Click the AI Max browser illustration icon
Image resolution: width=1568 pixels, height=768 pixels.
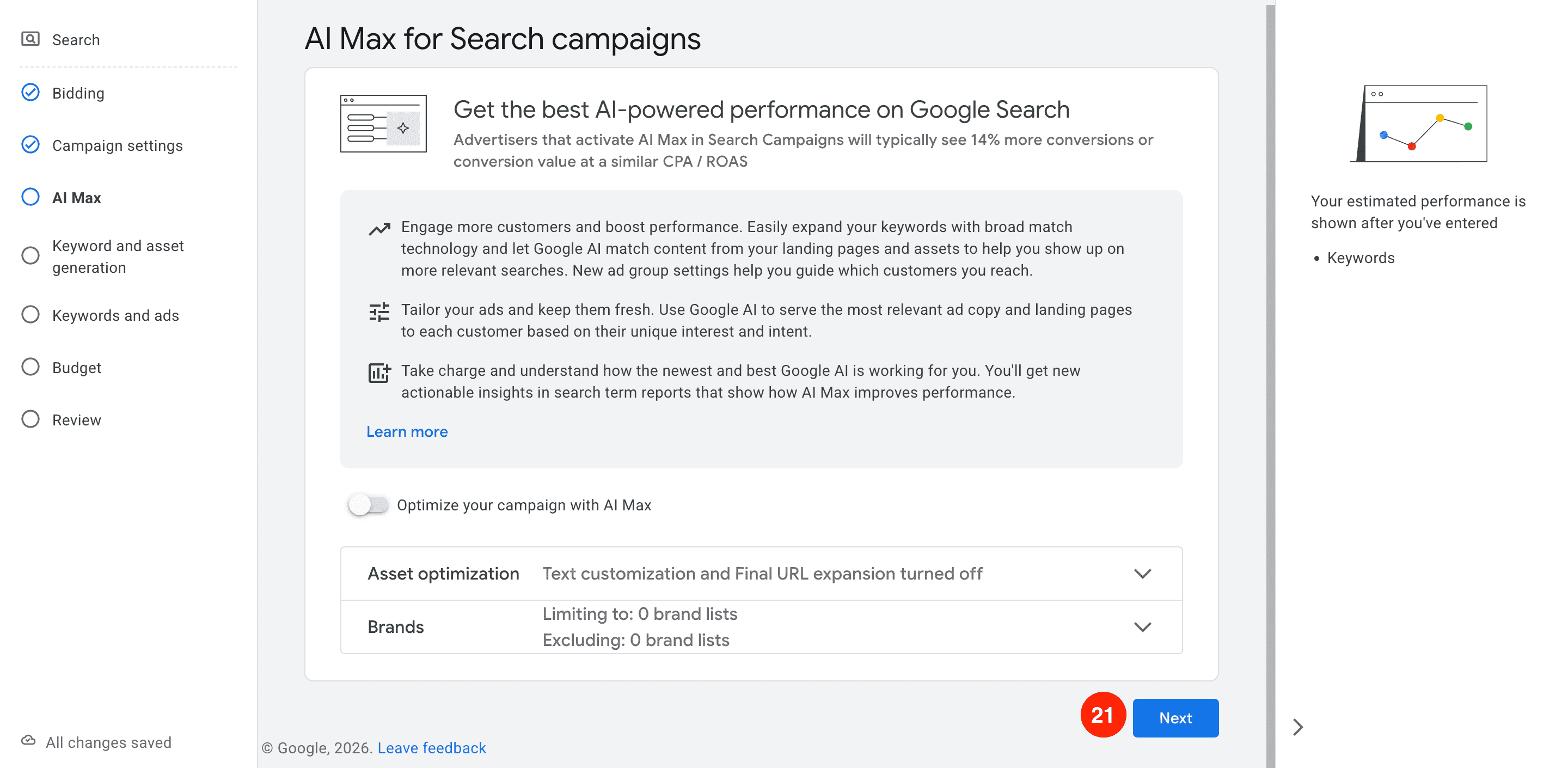pos(383,124)
